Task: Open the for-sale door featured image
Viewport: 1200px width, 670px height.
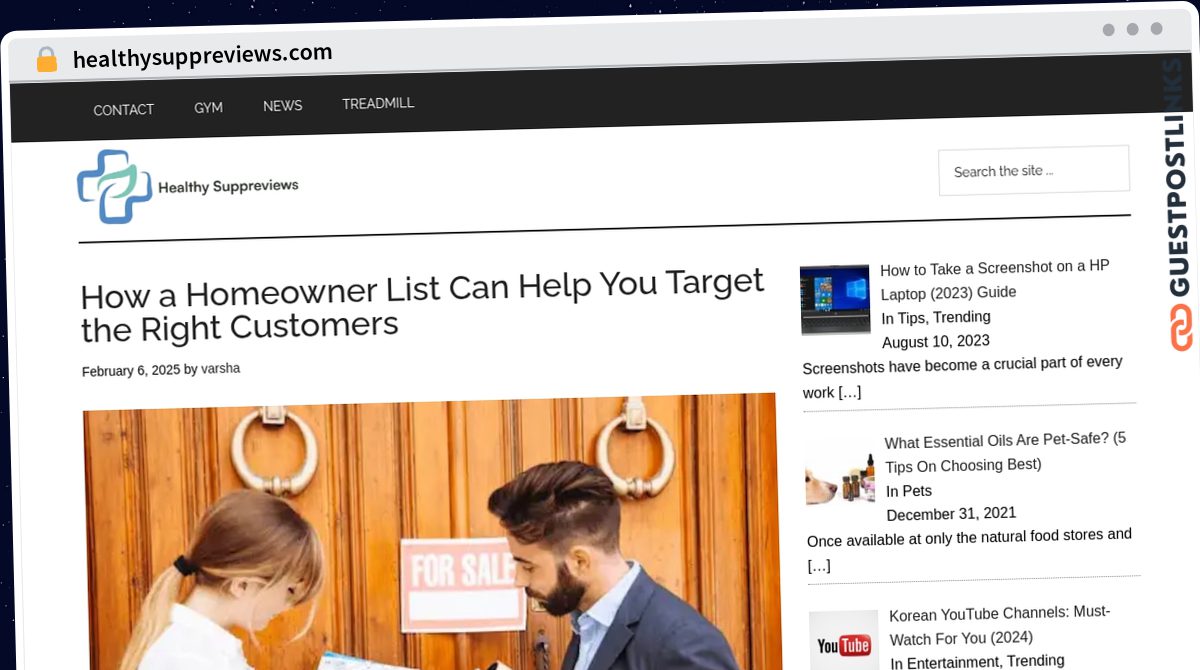Action: (x=433, y=532)
